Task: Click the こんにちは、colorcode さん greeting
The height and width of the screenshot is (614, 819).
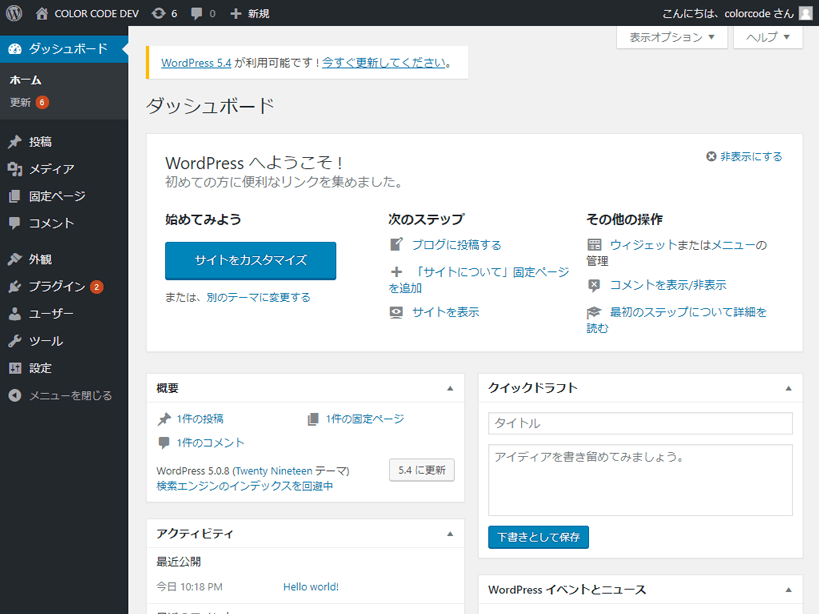Action: (x=728, y=14)
